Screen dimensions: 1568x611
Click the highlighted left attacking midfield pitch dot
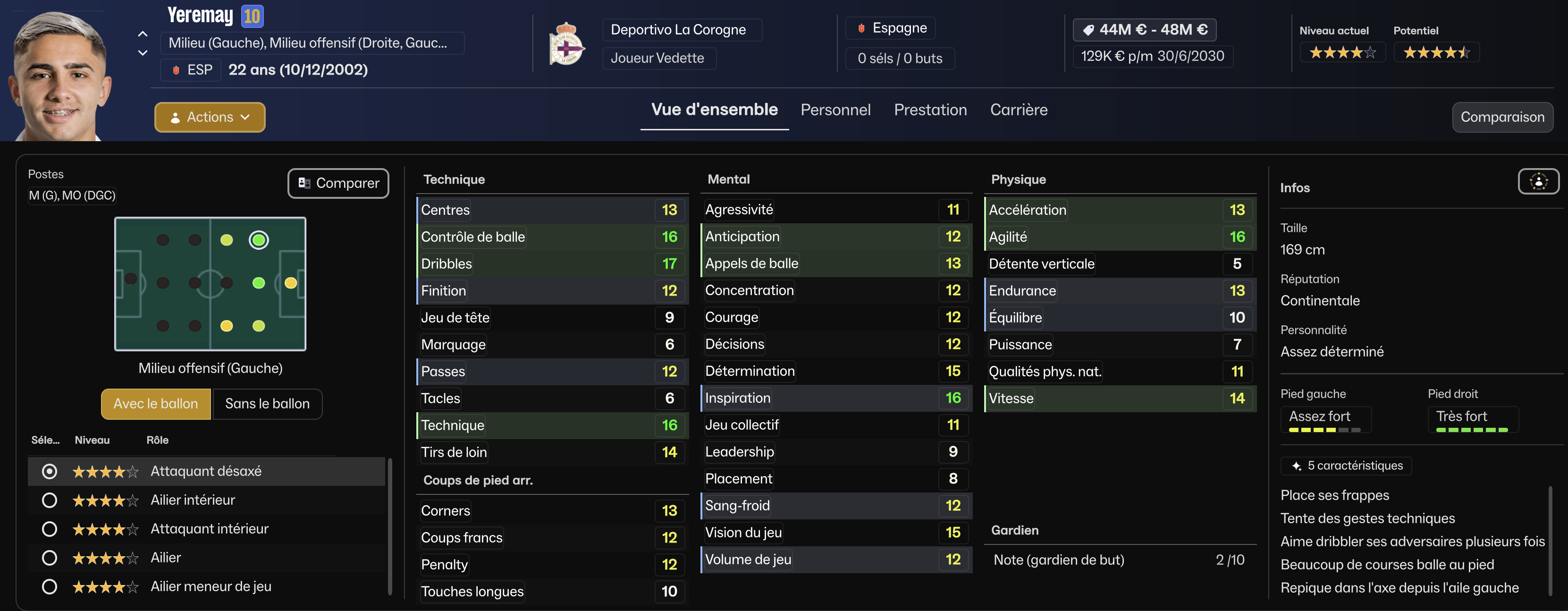point(259,240)
